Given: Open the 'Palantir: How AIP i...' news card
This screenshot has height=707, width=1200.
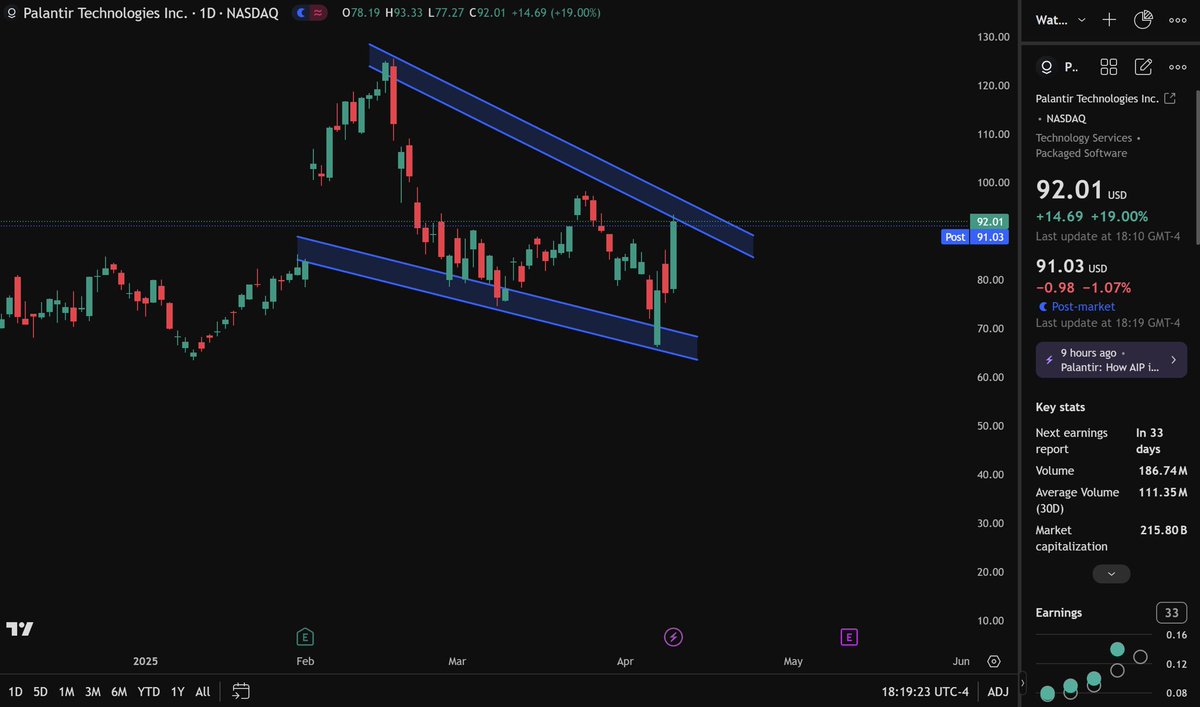Looking at the screenshot, I should pyautogui.click(x=1111, y=360).
